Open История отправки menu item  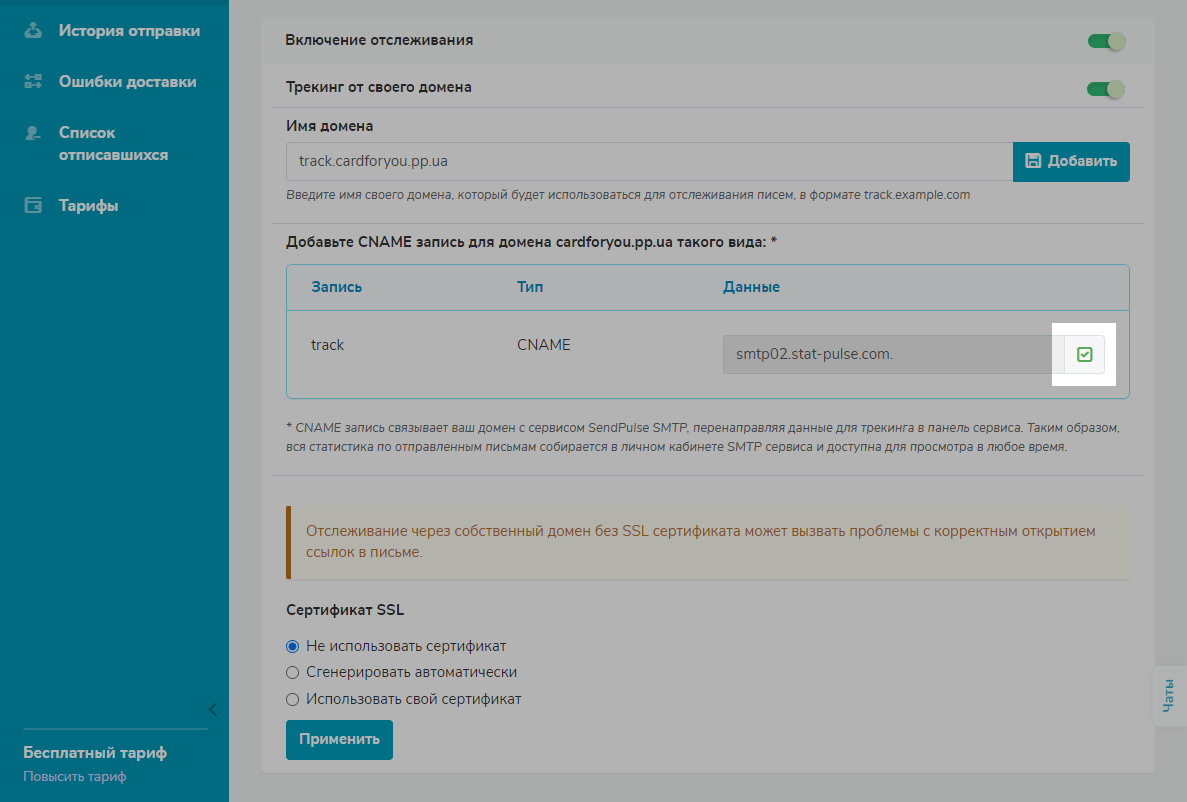(129, 31)
